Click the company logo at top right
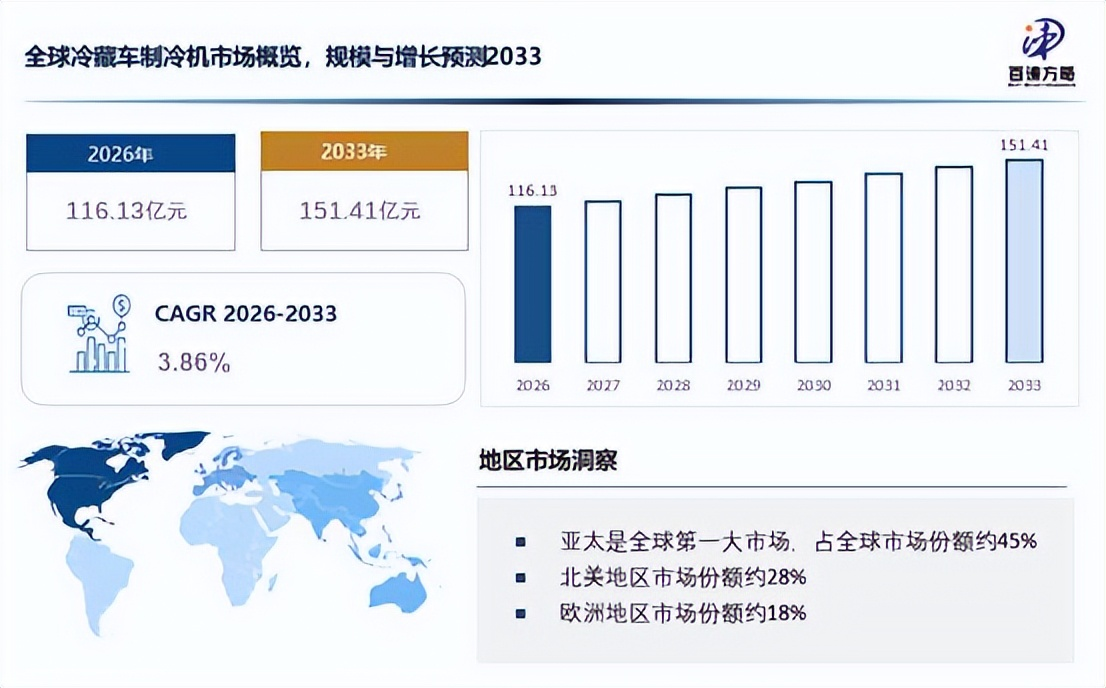 1042,52
